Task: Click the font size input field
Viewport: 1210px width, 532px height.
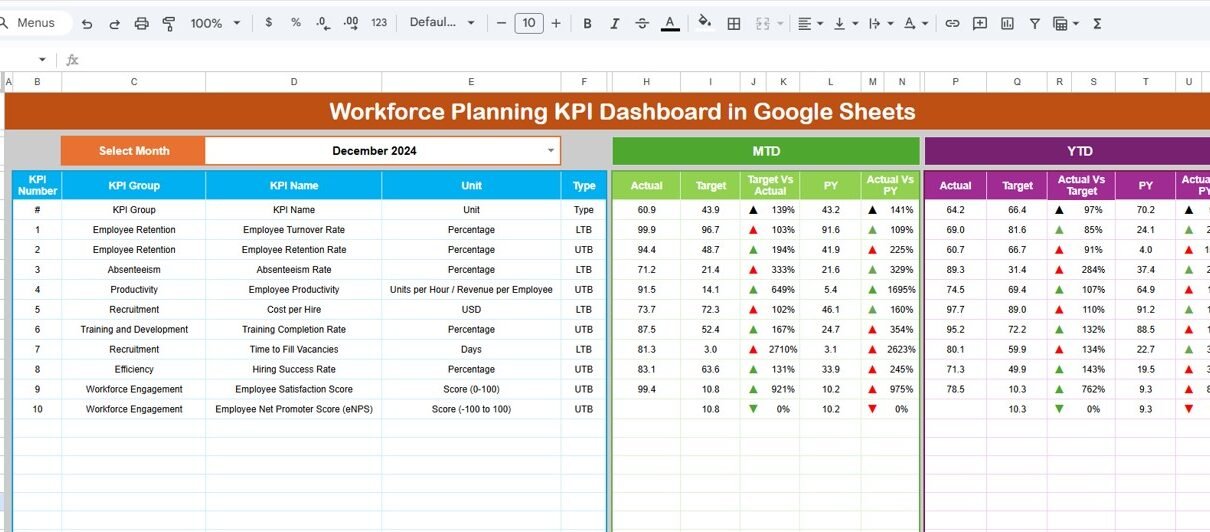Action: pyautogui.click(x=529, y=23)
